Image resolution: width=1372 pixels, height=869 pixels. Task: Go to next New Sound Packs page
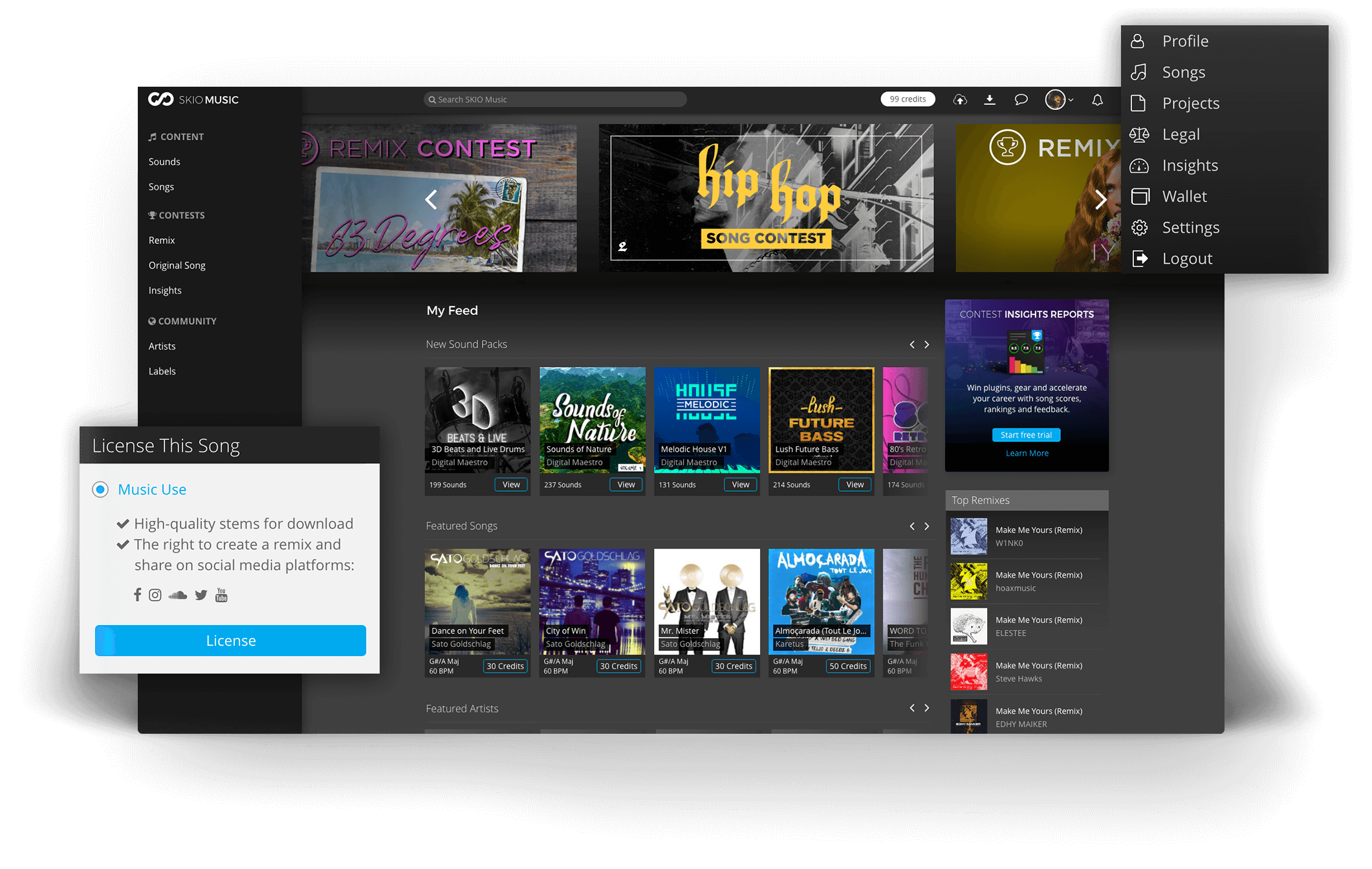pos(927,345)
